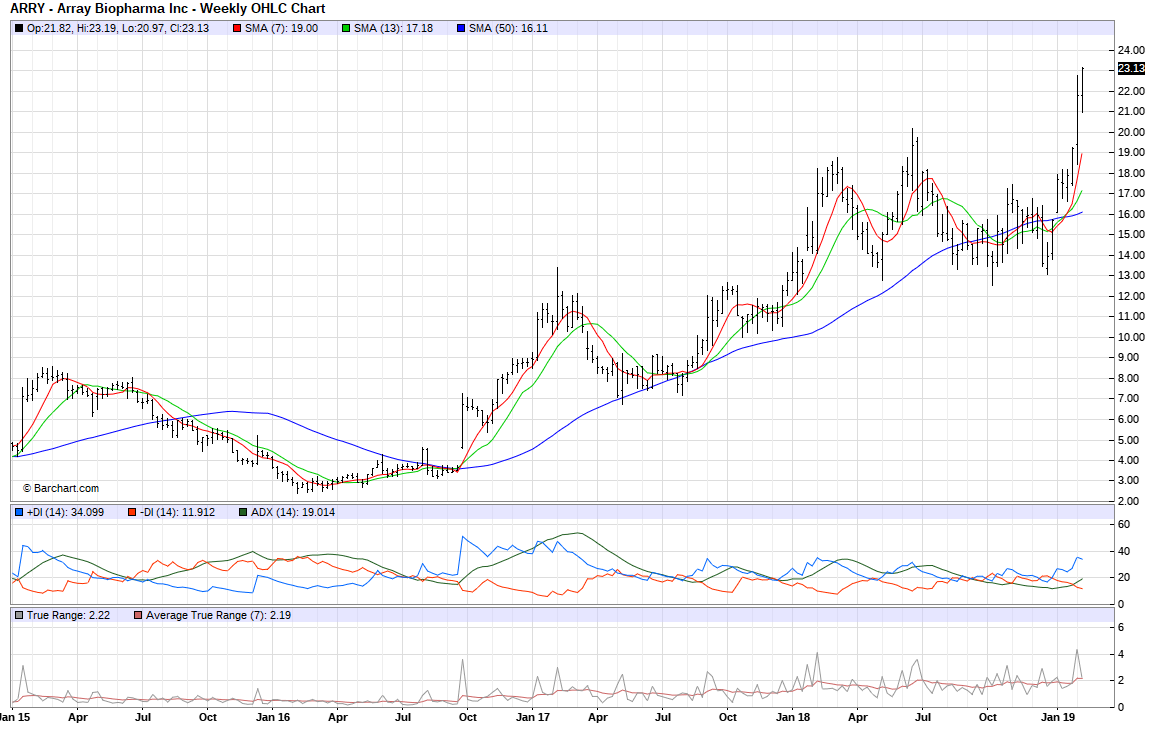
Task: Click the green SMA (13) legend swatch
Action: tap(347, 29)
